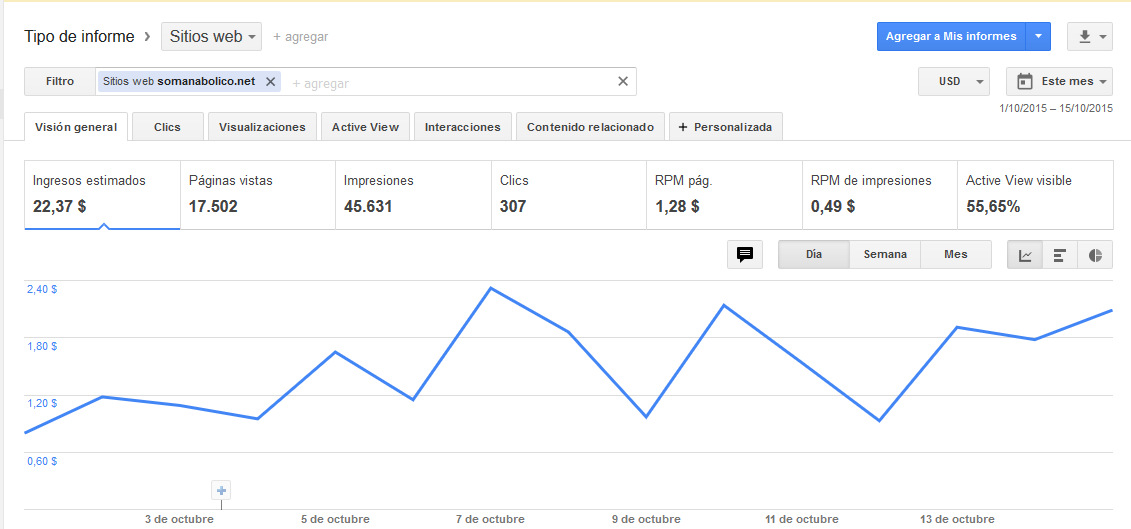
Task: Click the Tipo de informe label
Action: click(x=79, y=37)
